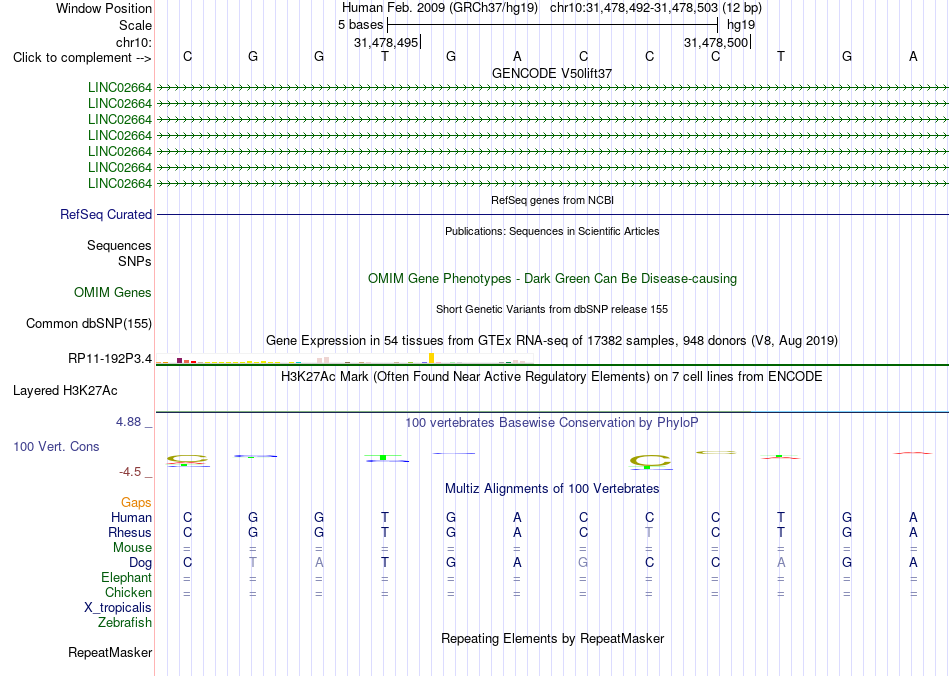Select the Rhesus species row label
Image resolution: width=950 pixels, height=676 pixels.
click(130, 532)
